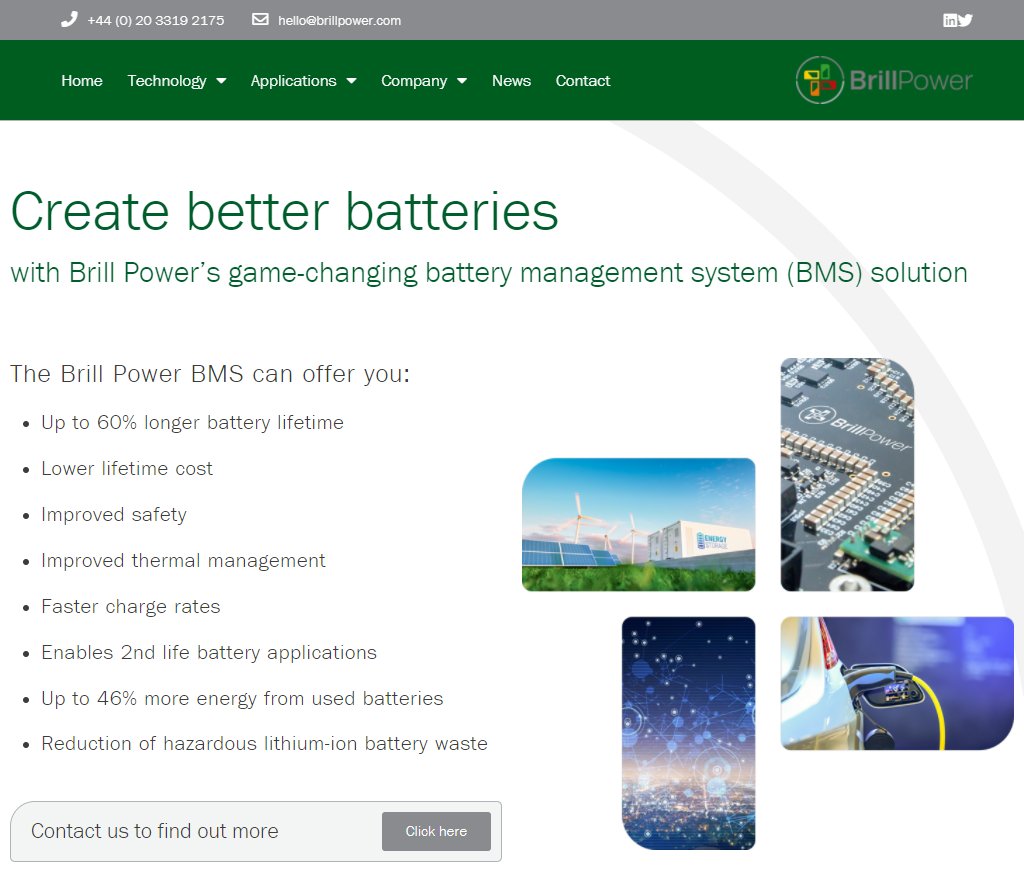Image resolution: width=1024 pixels, height=884 pixels.
Task: Expand the Technology dropdown arrow
Action: point(221,81)
